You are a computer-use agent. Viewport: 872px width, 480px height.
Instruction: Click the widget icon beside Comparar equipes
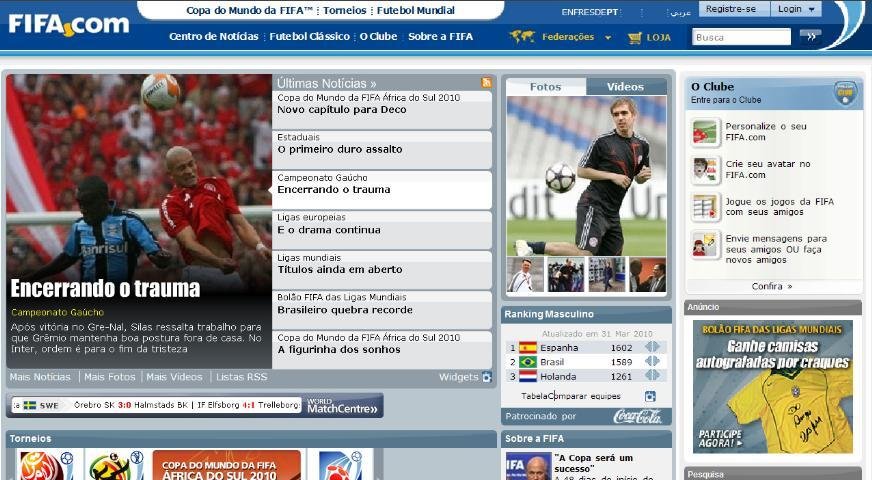click(650, 396)
